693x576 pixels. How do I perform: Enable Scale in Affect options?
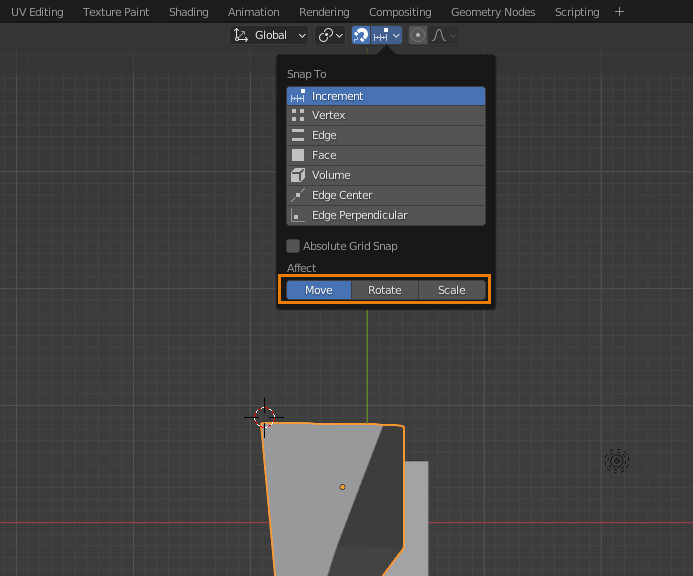tap(451, 290)
